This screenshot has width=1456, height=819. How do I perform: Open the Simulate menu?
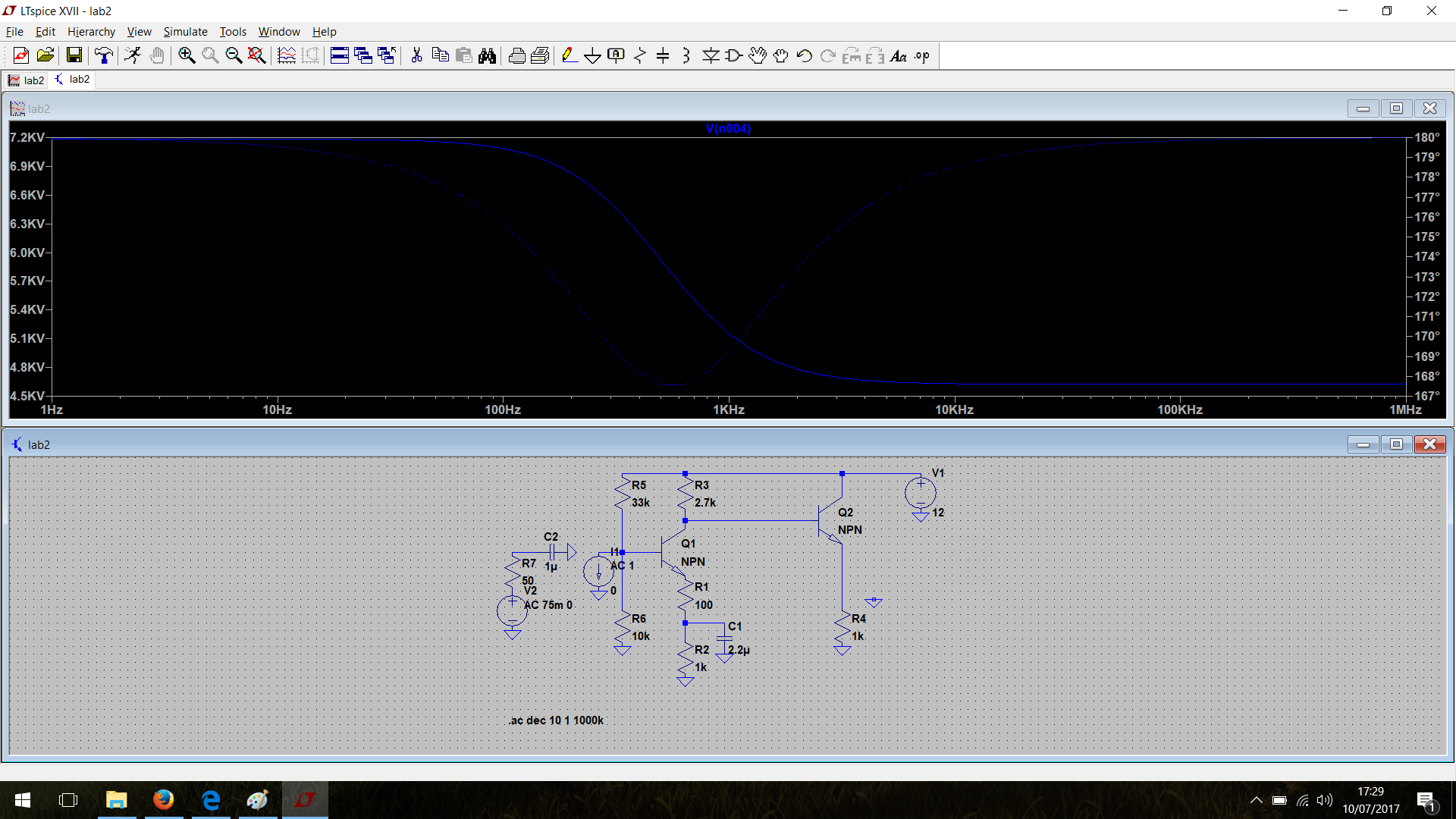click(185, 31)
